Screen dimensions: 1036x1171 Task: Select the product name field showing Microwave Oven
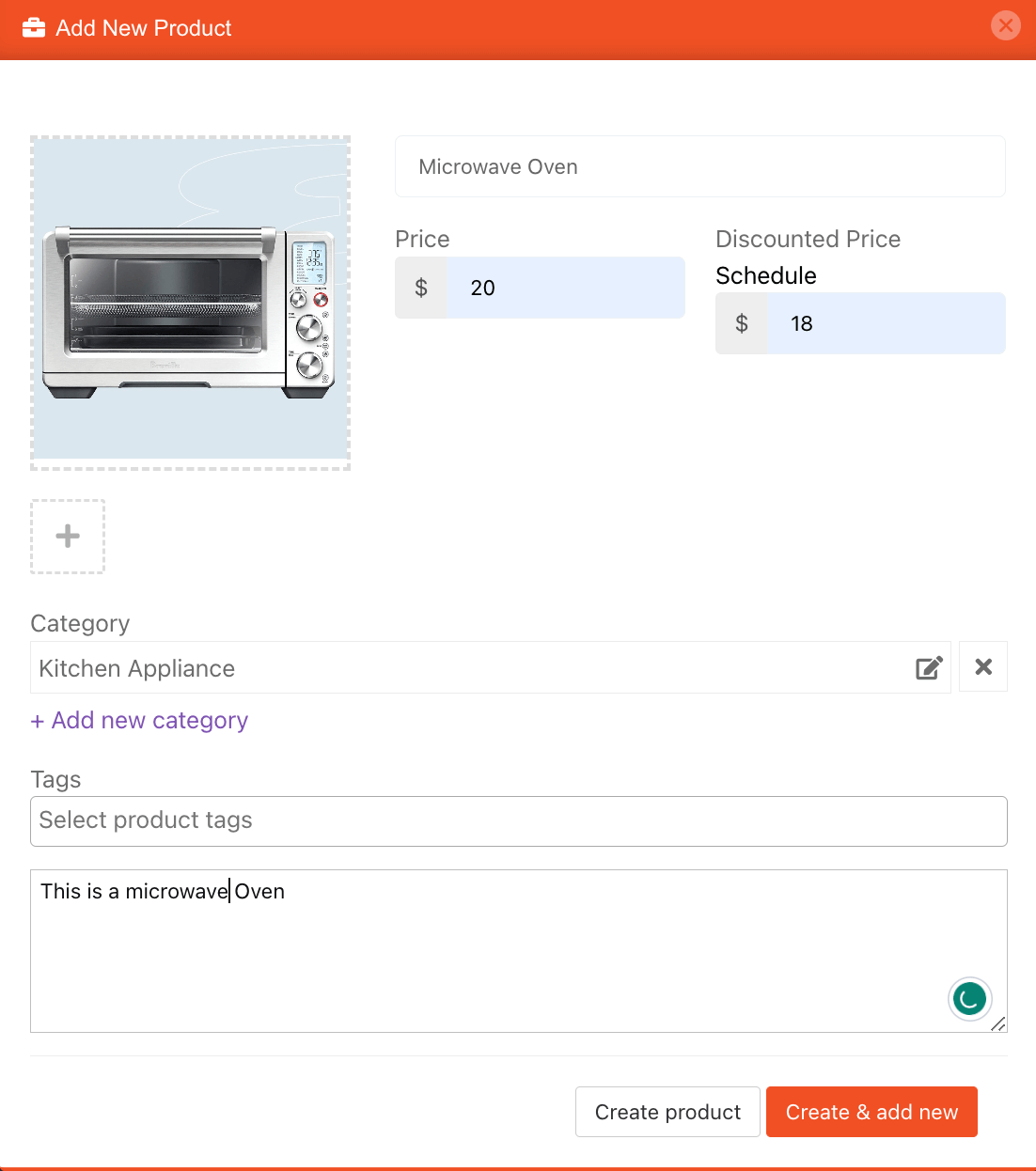(x=699, y=166)
